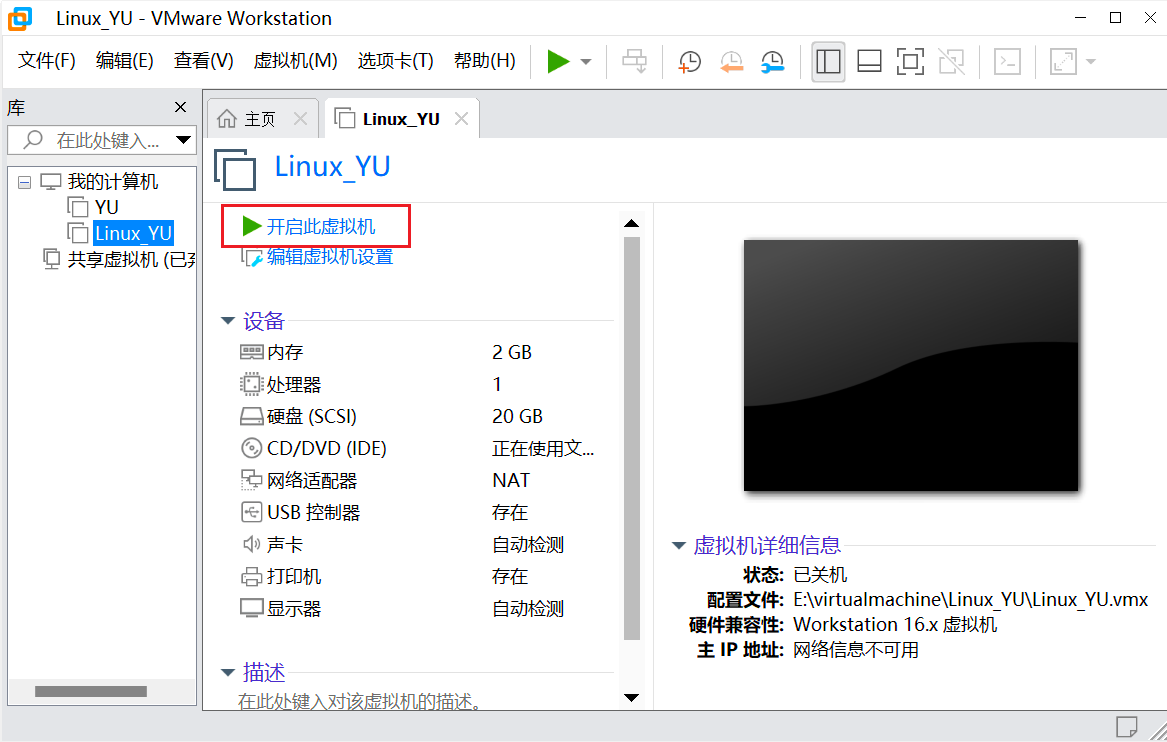Viewport: 1167px width, 742px height.
Task: Open the power options dropdown arrow
Action: (x=586, y=62)
